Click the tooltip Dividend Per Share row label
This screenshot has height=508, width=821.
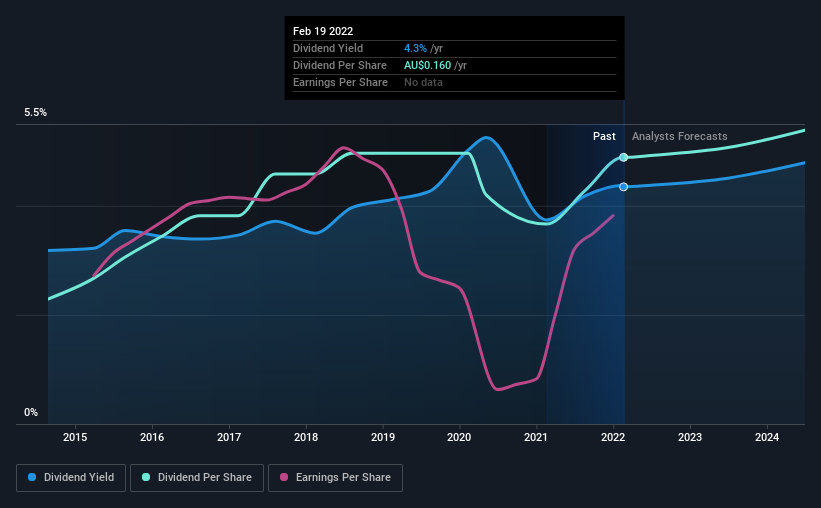(x=340, y=65)
